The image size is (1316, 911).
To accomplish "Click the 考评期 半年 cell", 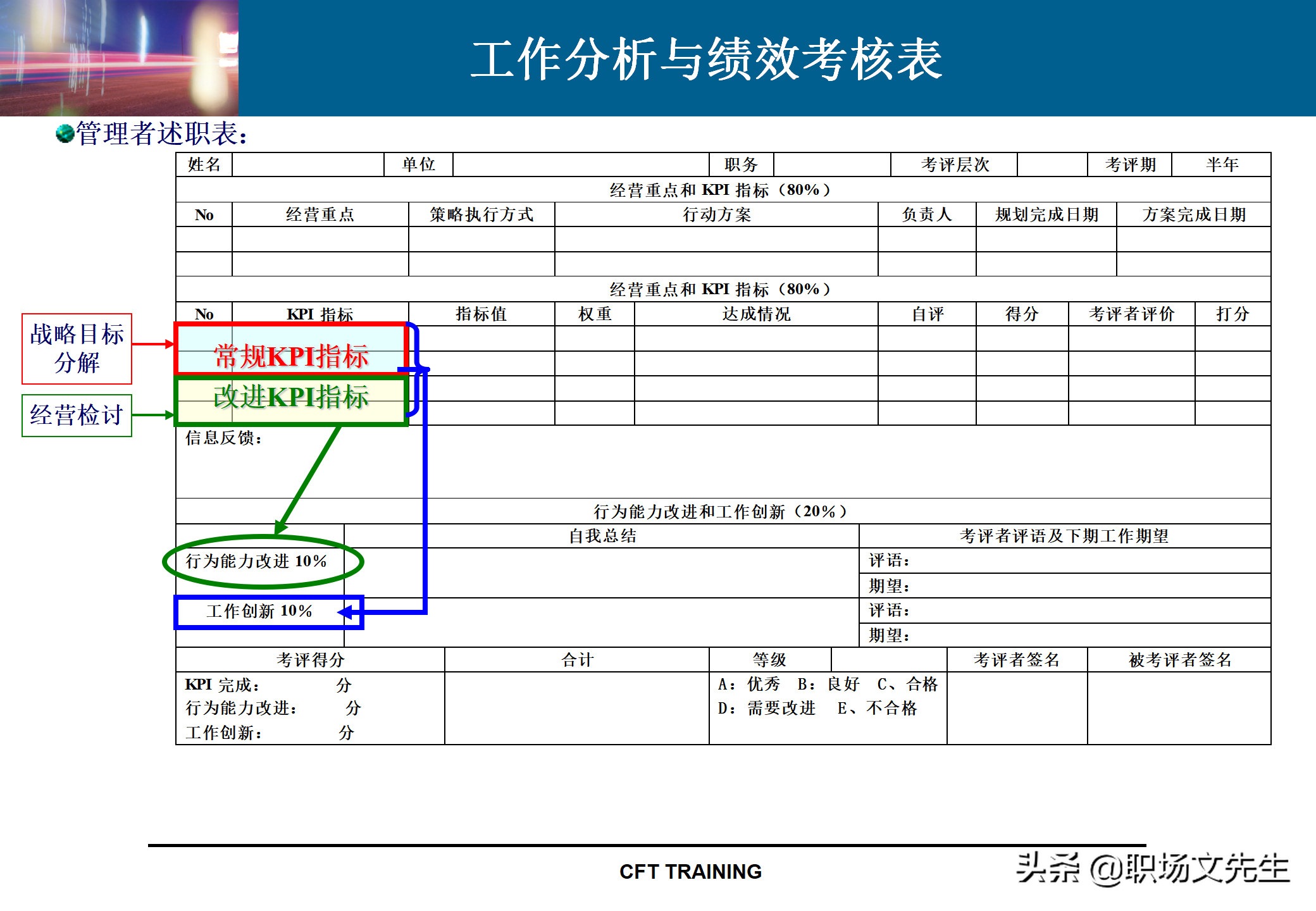I will coord(1221,164).
